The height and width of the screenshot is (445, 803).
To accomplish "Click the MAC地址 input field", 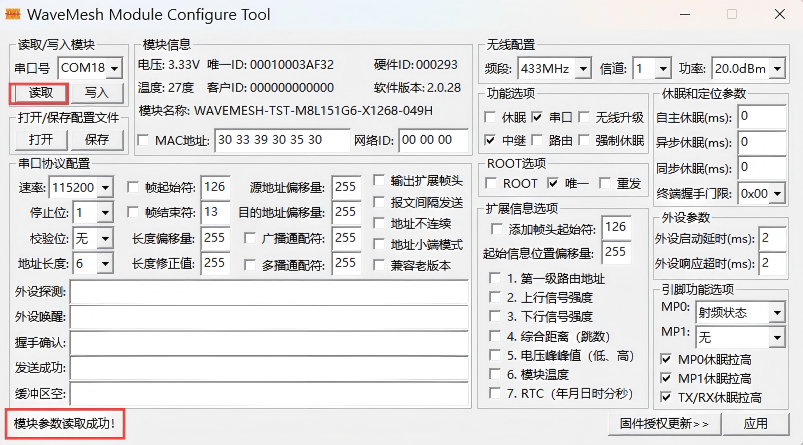I will 282,140.
